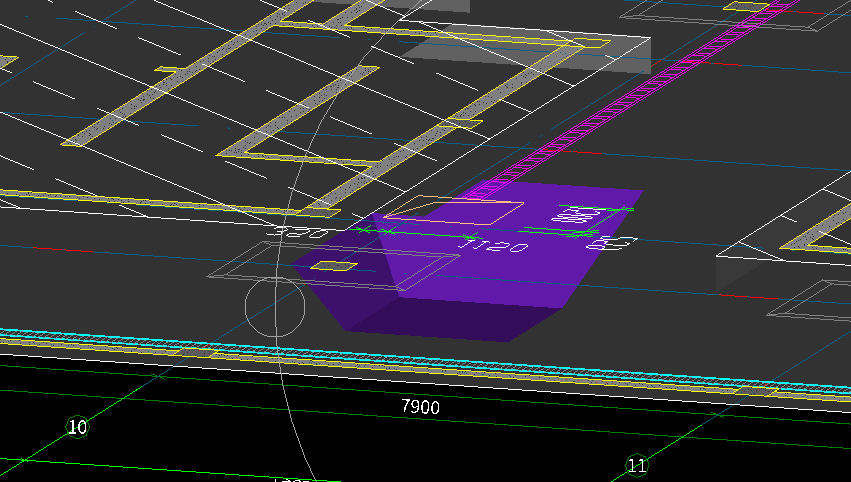Click the 1120 dimension text
Image resolution: width=851 pixels, height=482 pixels.
coord(493,245)
